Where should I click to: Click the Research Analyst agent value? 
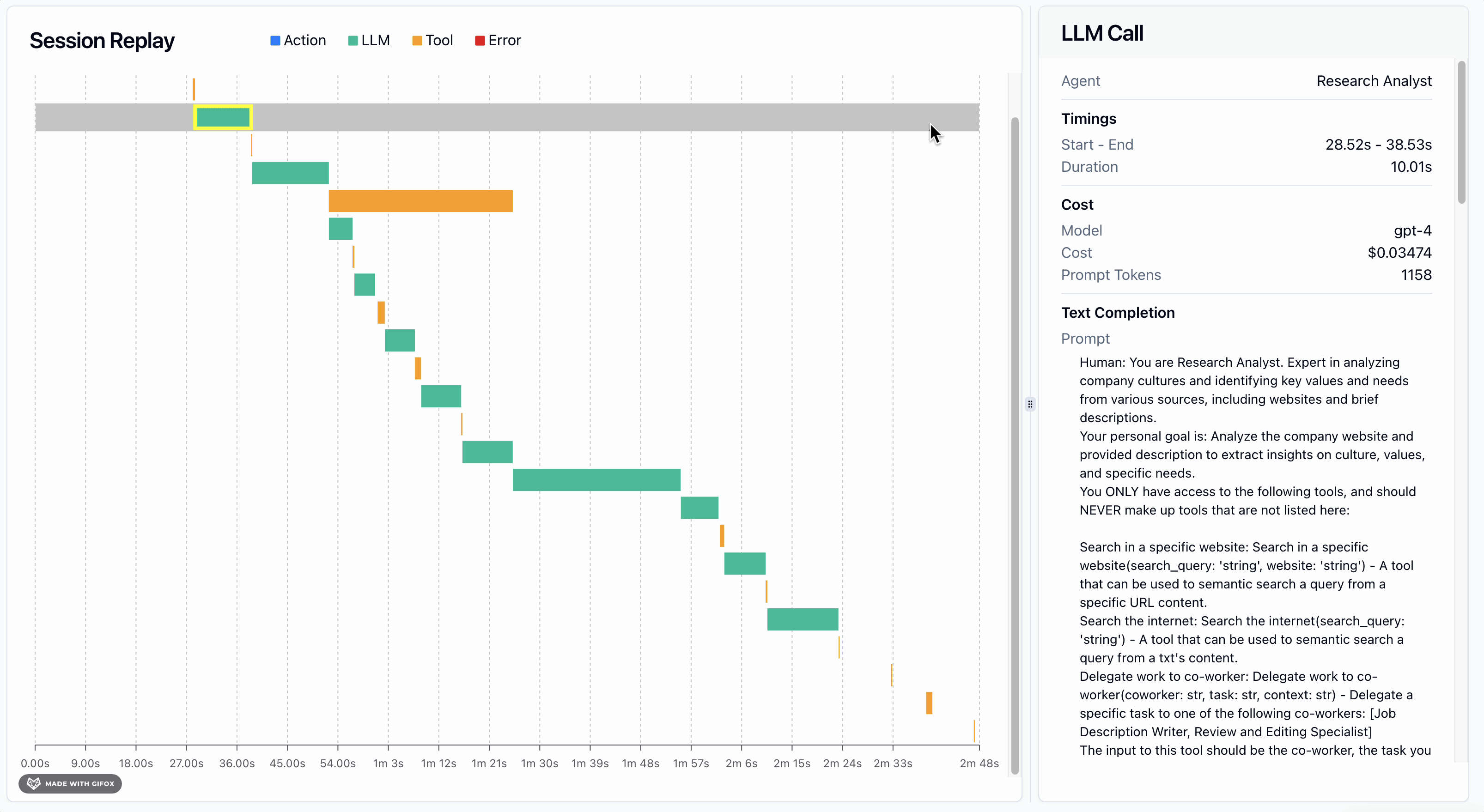point(1374,81)
